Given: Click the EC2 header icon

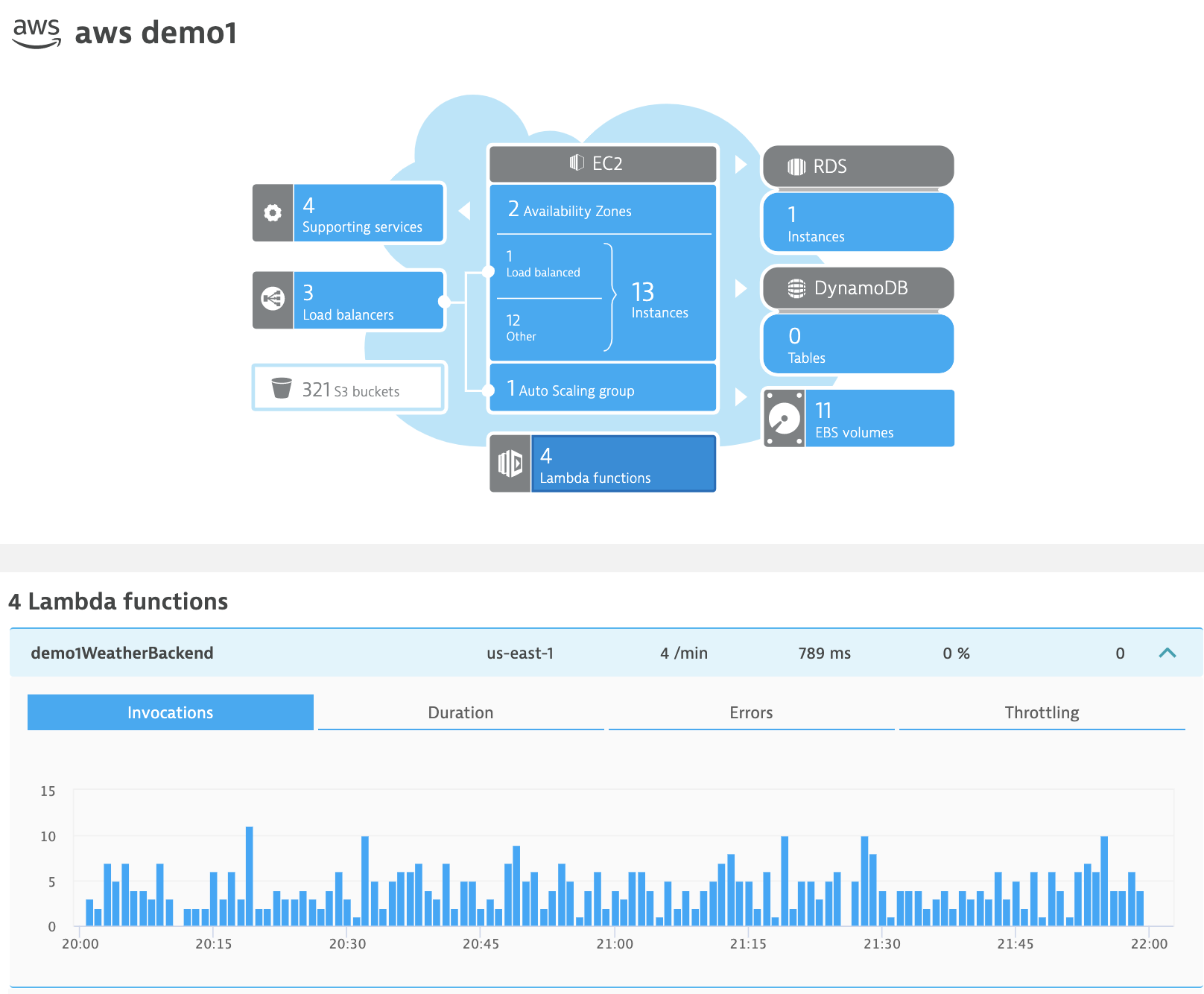Looking at the screenshot, I should [577, 163].
